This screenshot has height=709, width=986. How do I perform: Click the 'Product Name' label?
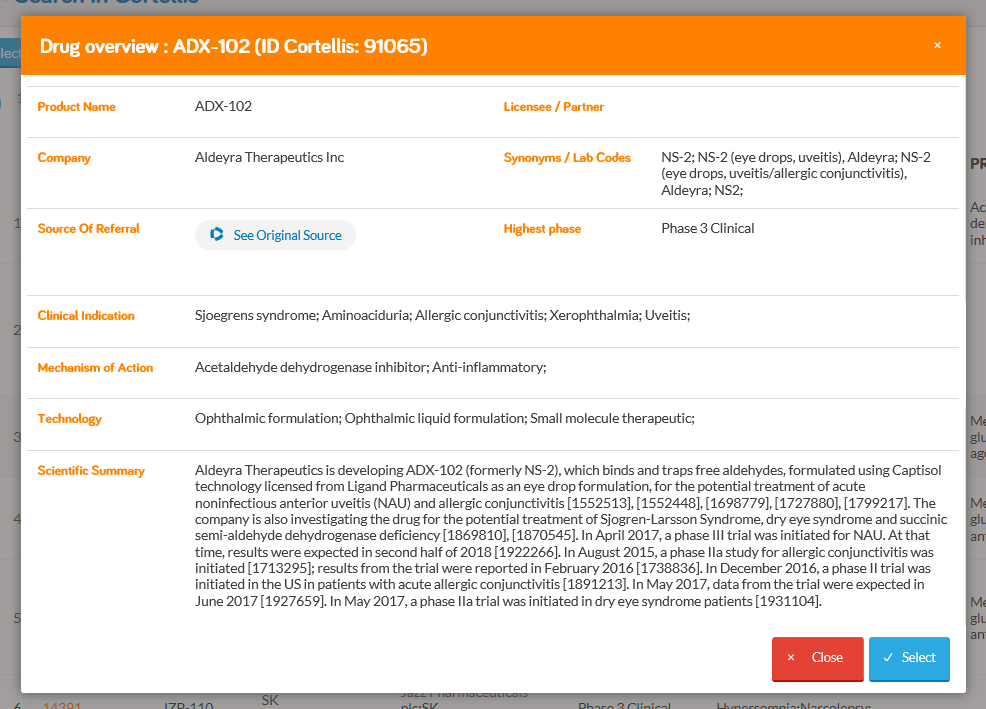click(77, 107)
